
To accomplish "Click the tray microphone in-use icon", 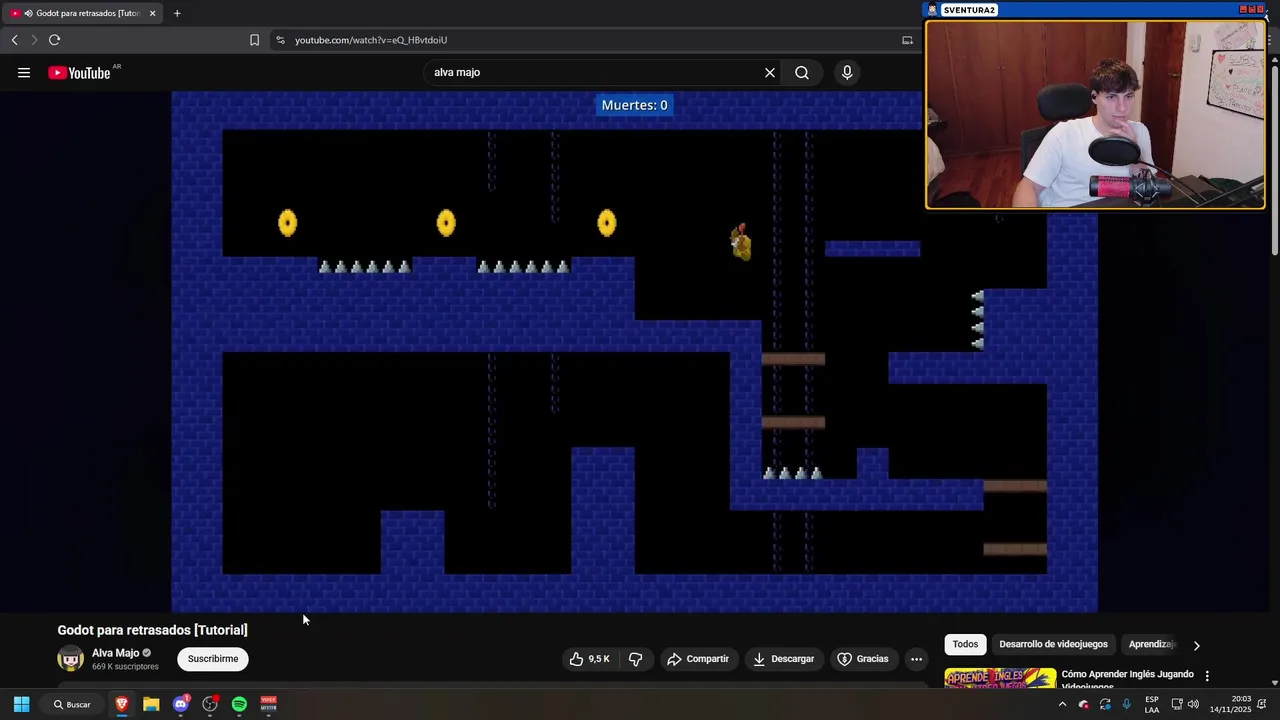I will coord(1127,705).
